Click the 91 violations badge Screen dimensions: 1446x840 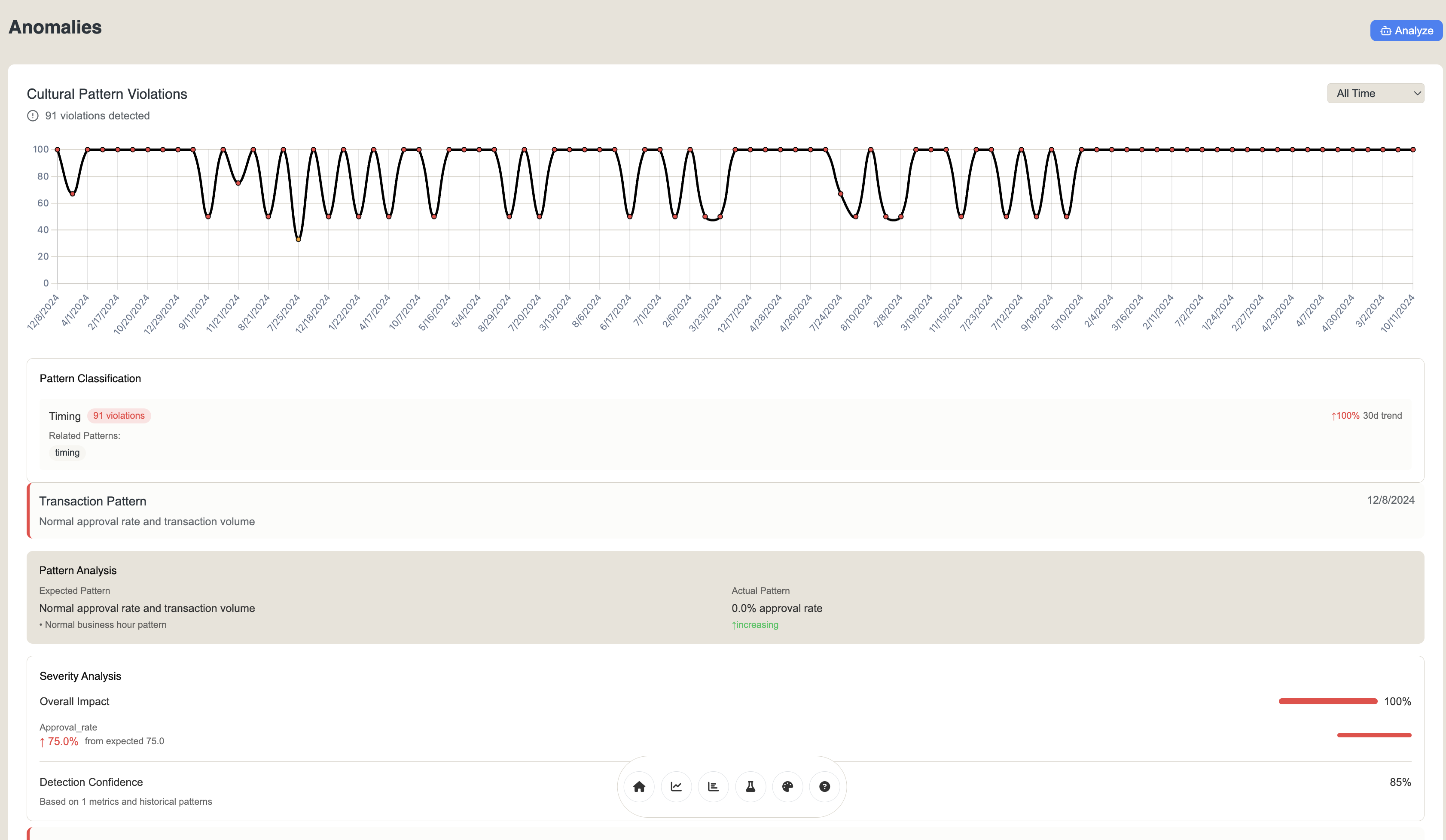click(x=119, y=415)
